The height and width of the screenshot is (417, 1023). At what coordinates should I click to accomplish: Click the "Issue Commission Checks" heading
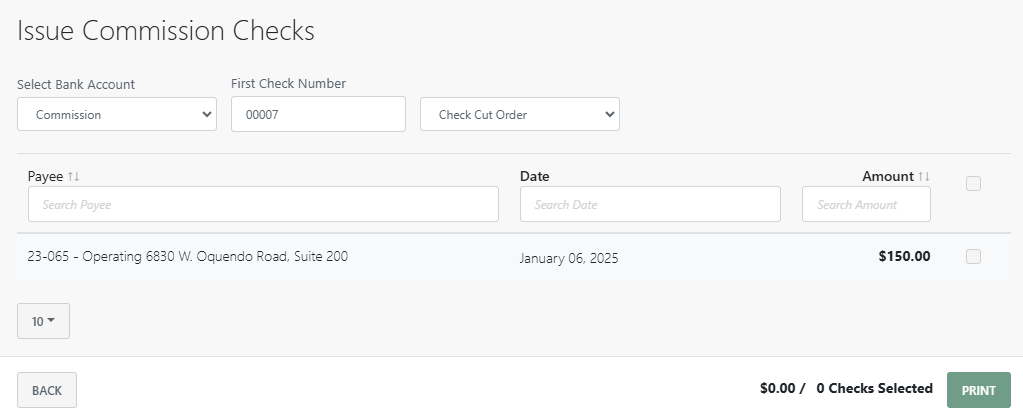click(166, 31)
